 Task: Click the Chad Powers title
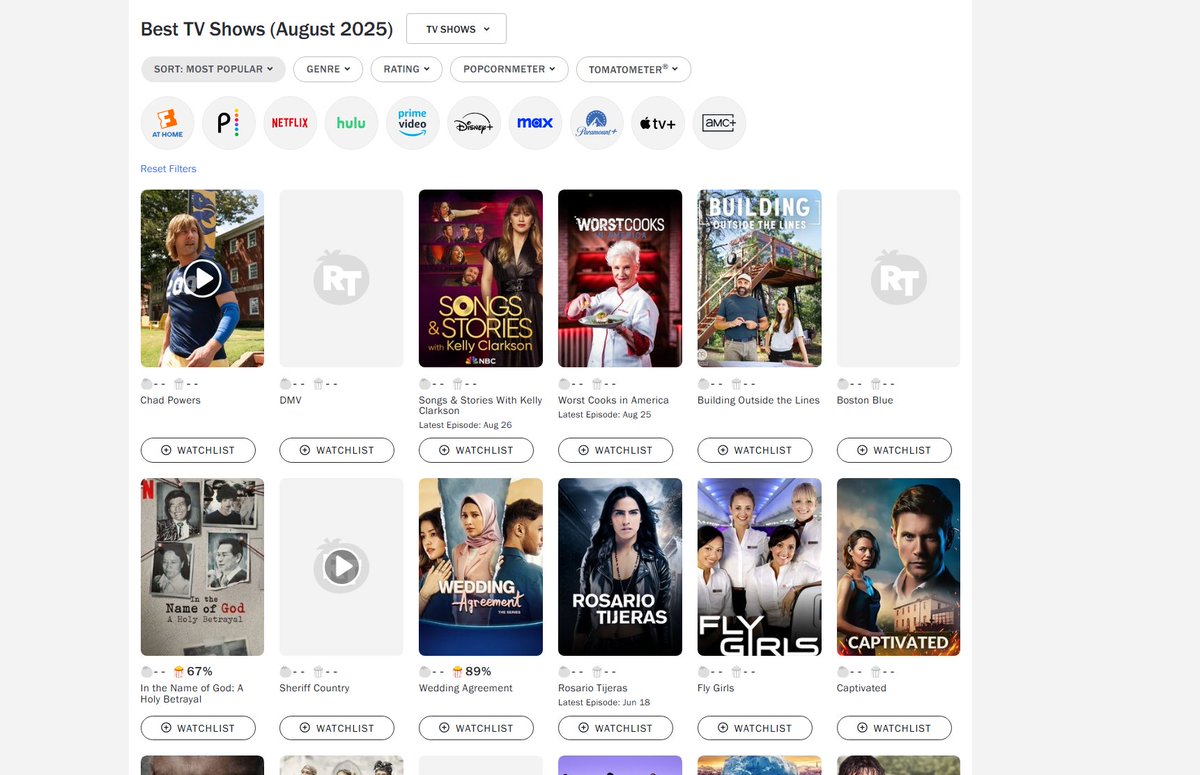click(170, 400)
